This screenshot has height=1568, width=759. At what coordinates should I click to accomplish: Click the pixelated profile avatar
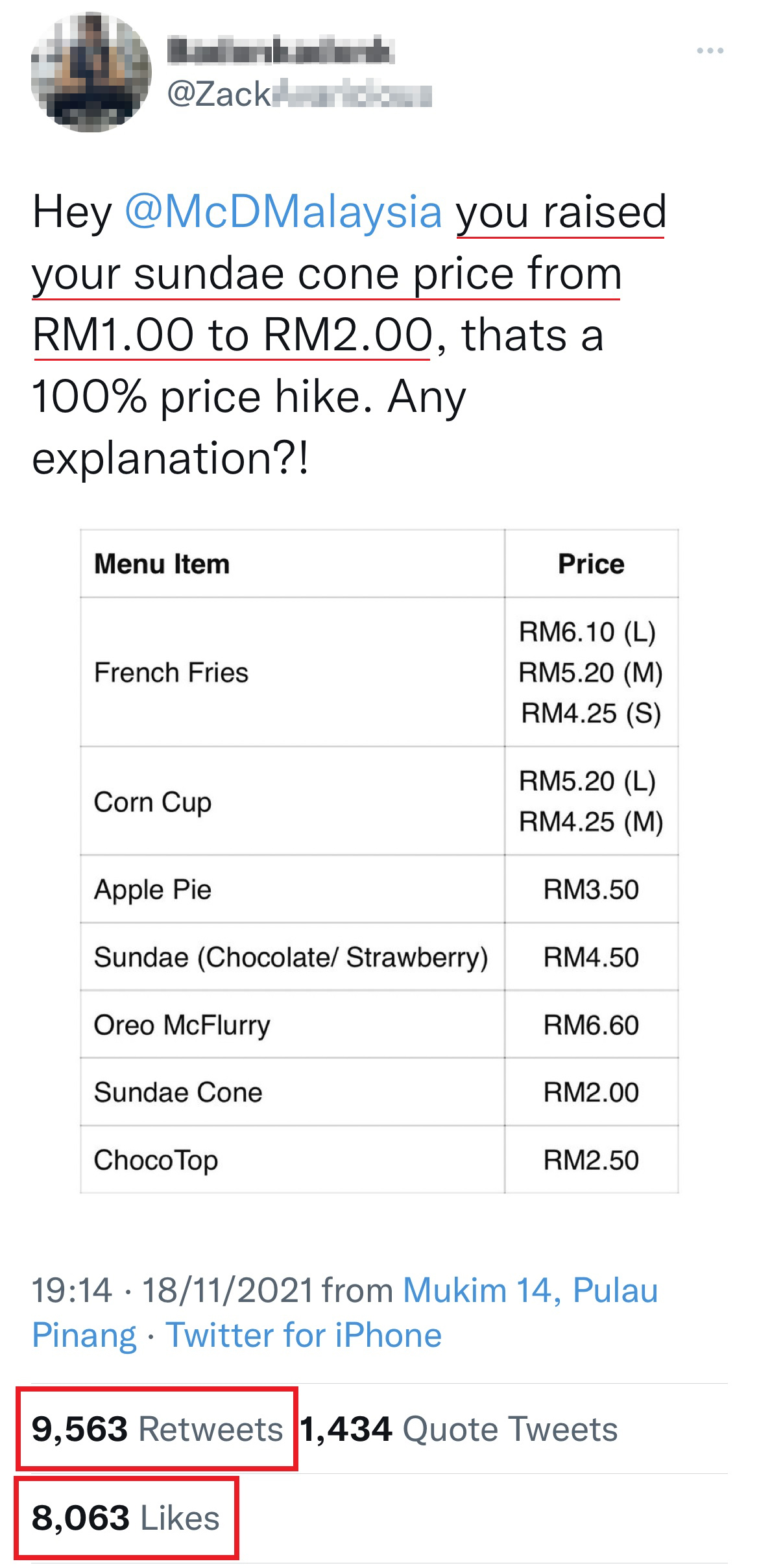click(91, 72)
